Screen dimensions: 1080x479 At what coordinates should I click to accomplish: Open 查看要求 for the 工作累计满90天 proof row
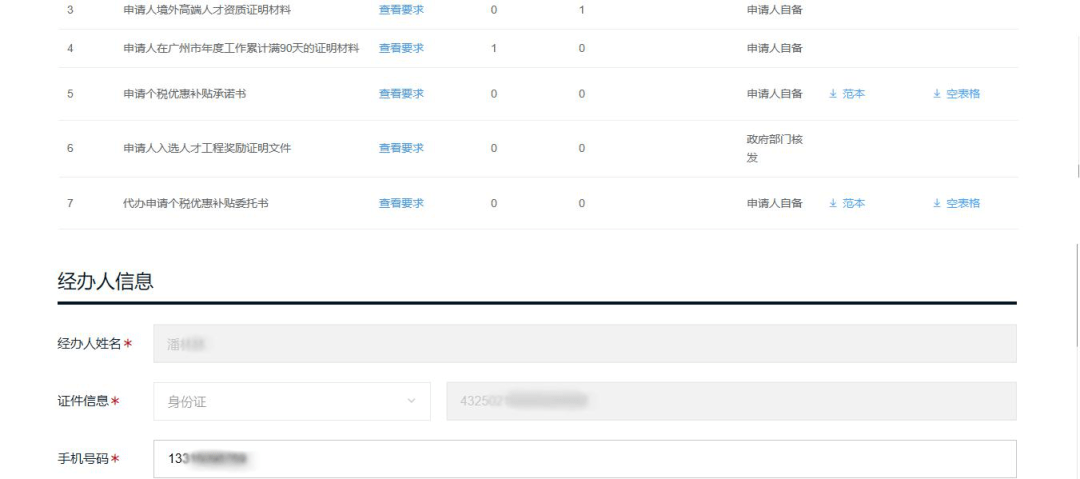(x=401, y=48)
